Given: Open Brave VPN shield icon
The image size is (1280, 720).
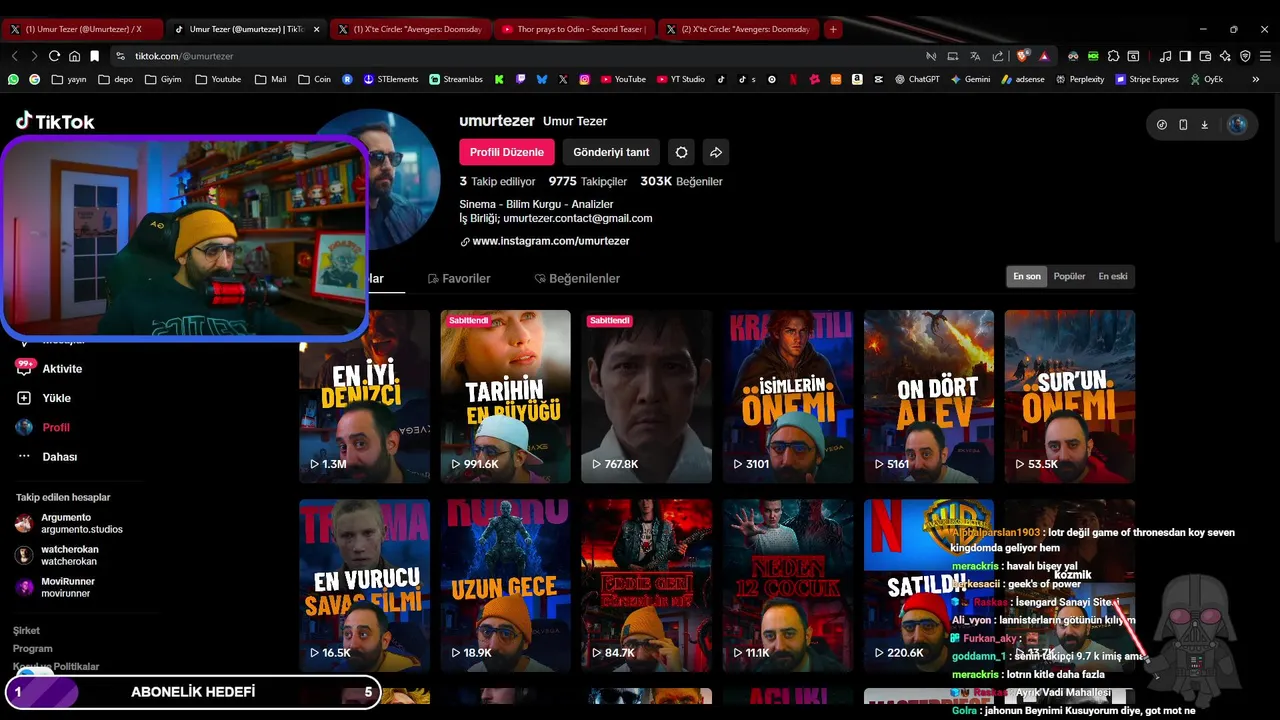Looking at the screenshot, I should point(1245,56).
